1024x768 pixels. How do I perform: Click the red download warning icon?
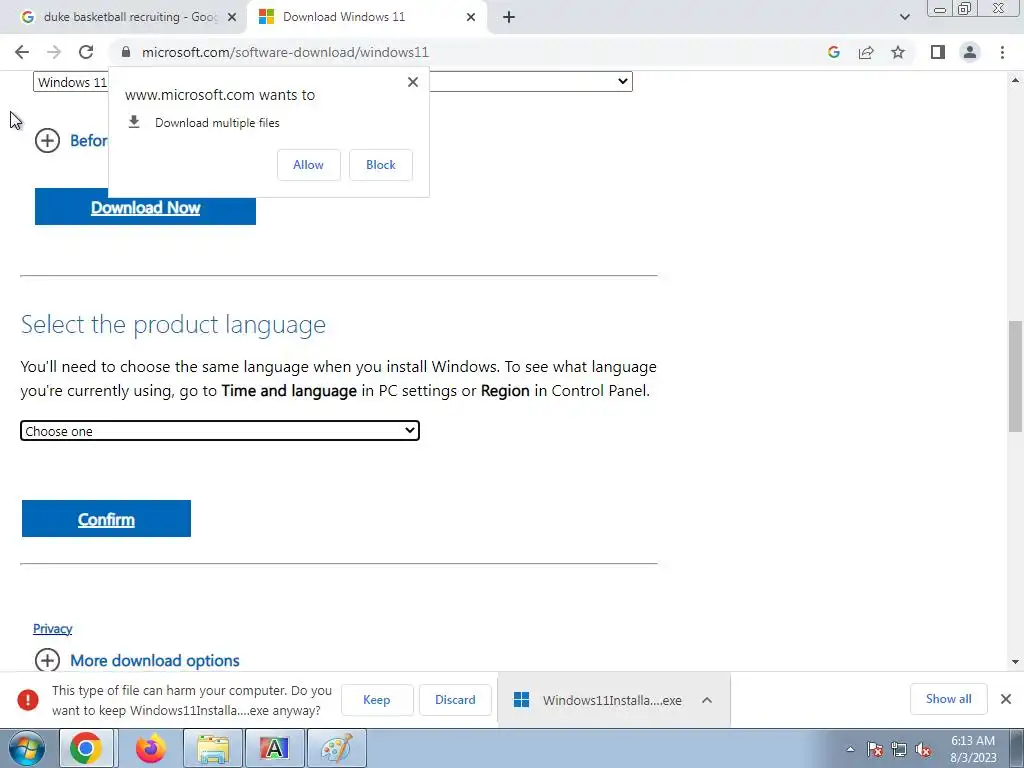[28, 699]
